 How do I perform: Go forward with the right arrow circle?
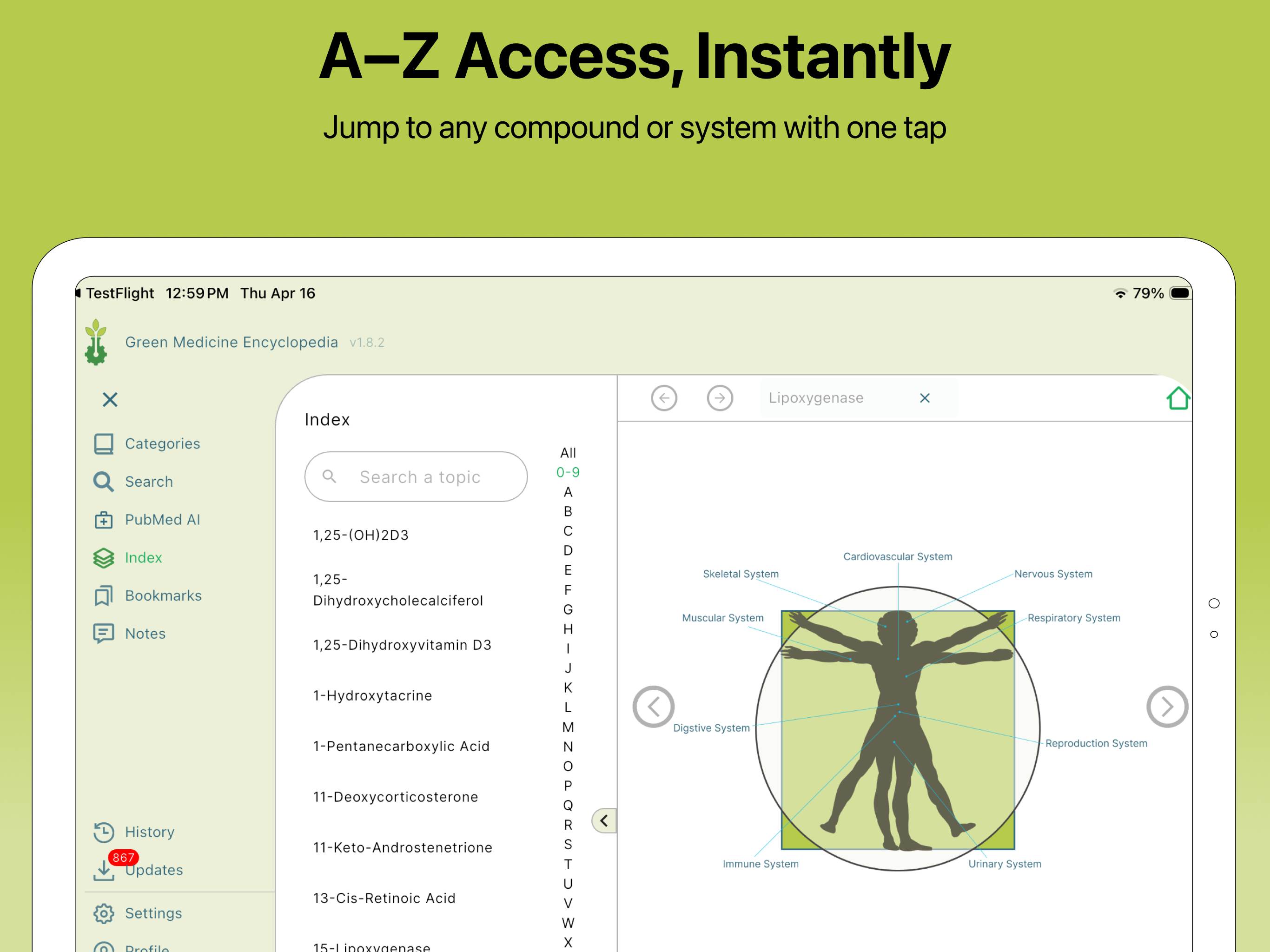click(720, 398)
